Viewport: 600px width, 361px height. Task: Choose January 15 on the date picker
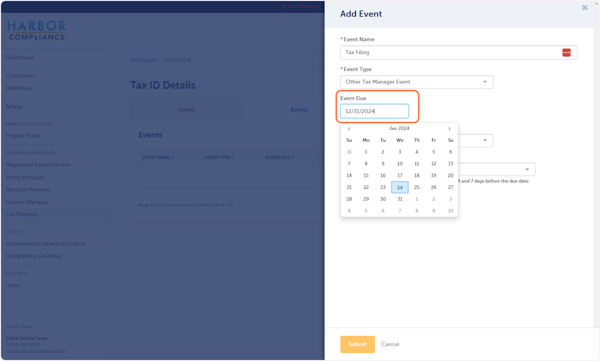tap(366, 175)
